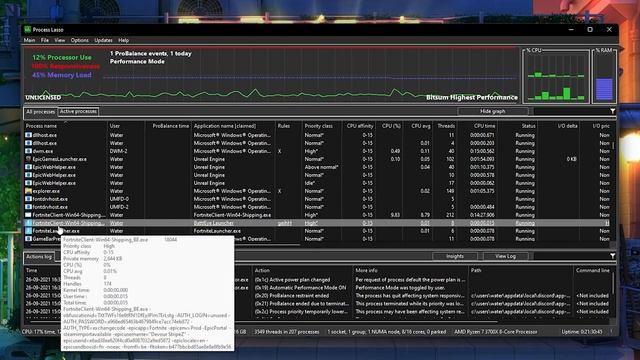This screenshot has width=640, height=360.
Task: Click icon of FortniteClient-Win64-Shipping row with 212 threads
Action: pyautogui.click(x=29, y=215)
